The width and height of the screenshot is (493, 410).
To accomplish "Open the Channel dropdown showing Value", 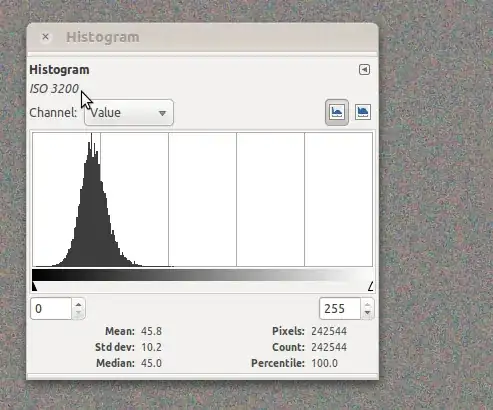I will click(x=129, y=113).
